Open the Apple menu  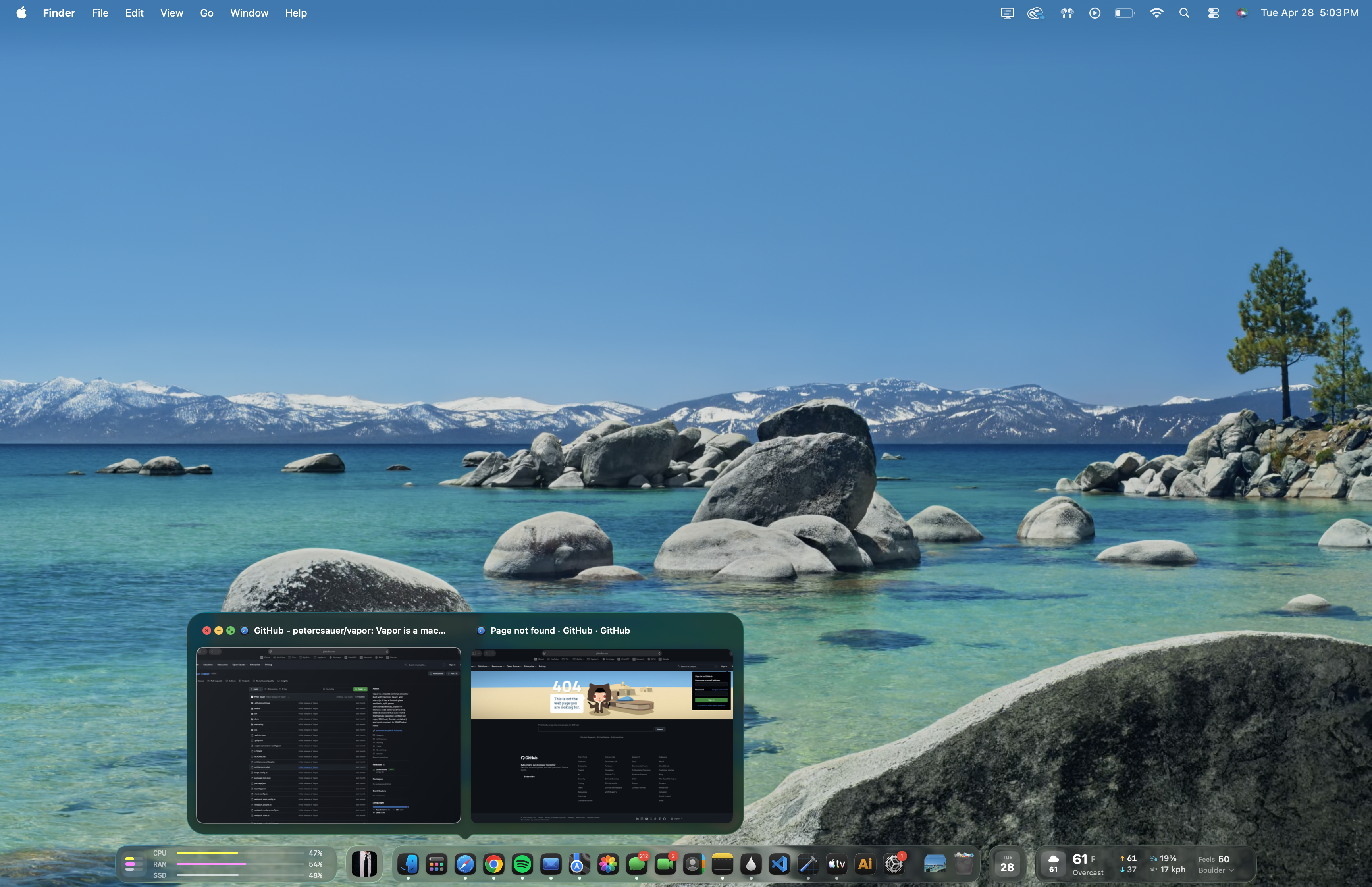(21, 13)
